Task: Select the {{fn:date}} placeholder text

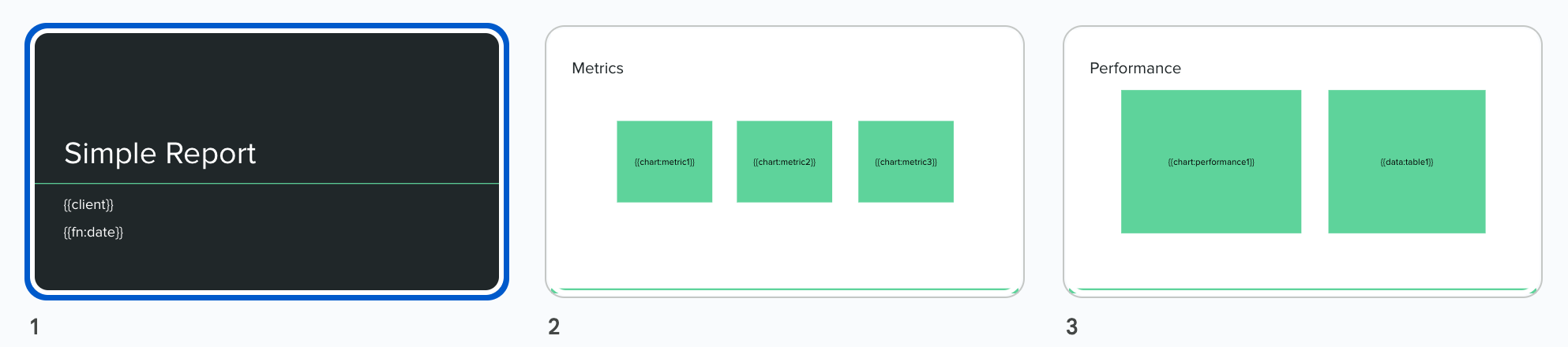Action: click(x=93, y=232)
